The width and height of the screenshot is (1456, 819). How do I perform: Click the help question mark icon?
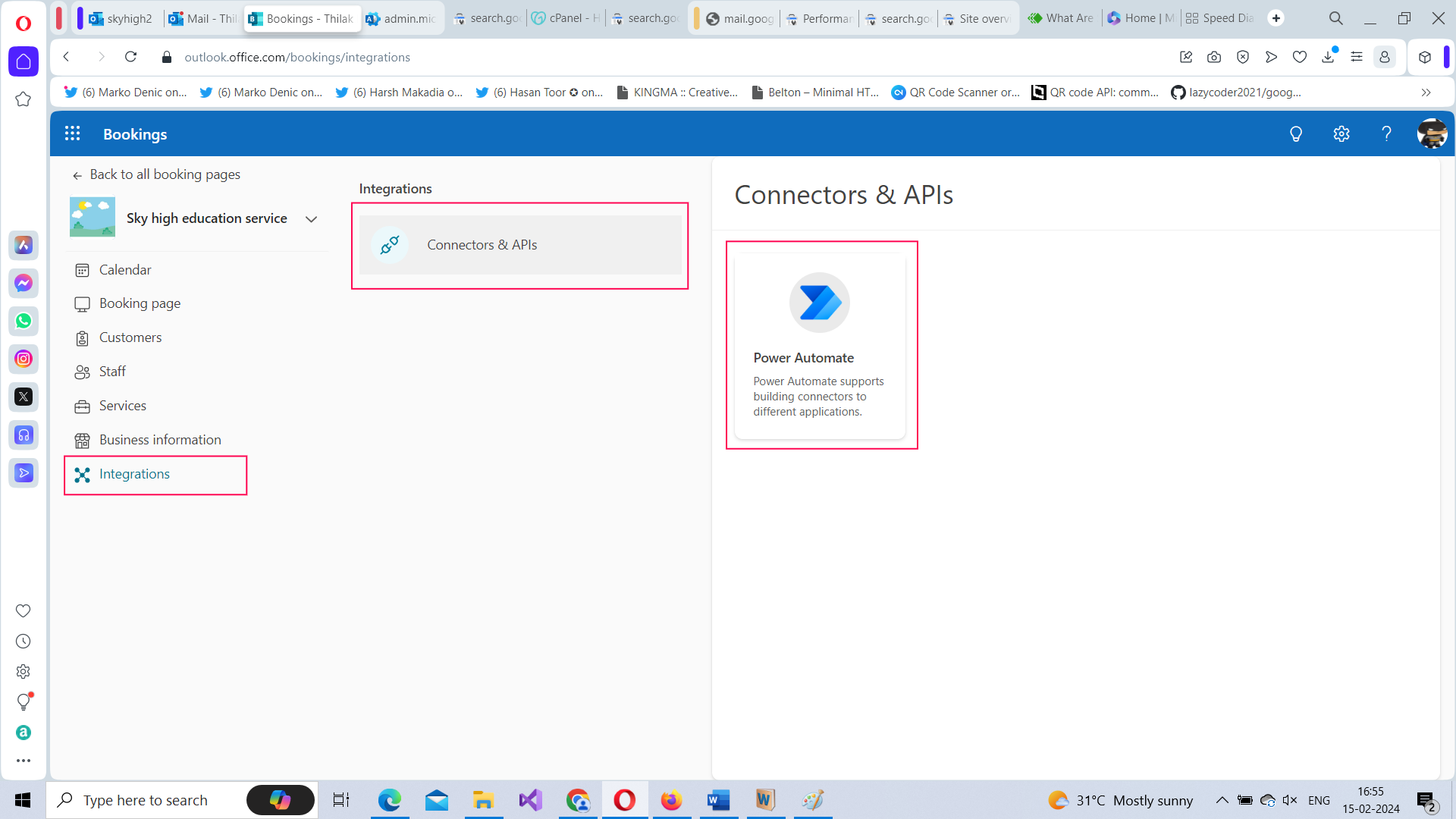[x=1386, y=134]
